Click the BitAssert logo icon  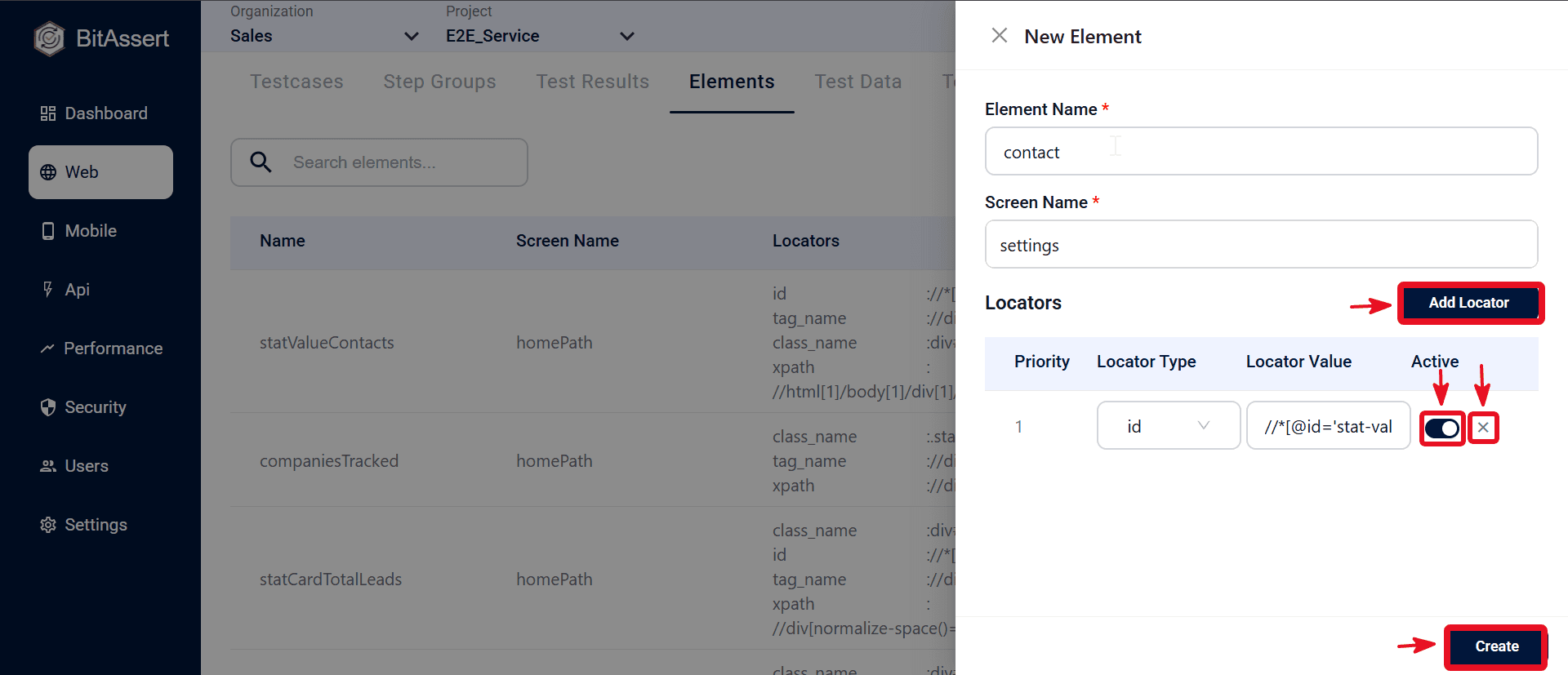click(x=49, y=38)
